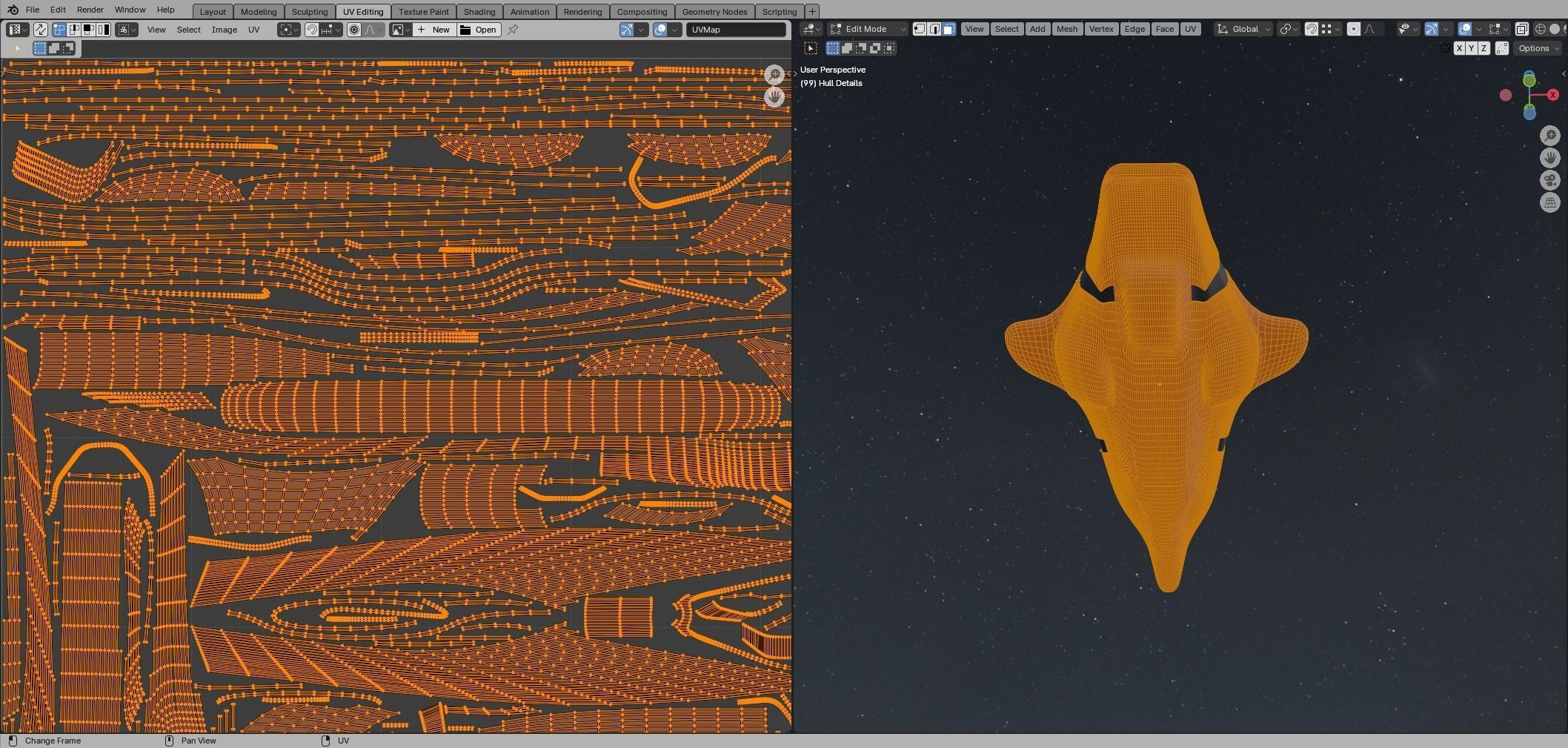Add a new workspace tab
The width and height of the screenshot is (1568, 748).
pos(812,11)
